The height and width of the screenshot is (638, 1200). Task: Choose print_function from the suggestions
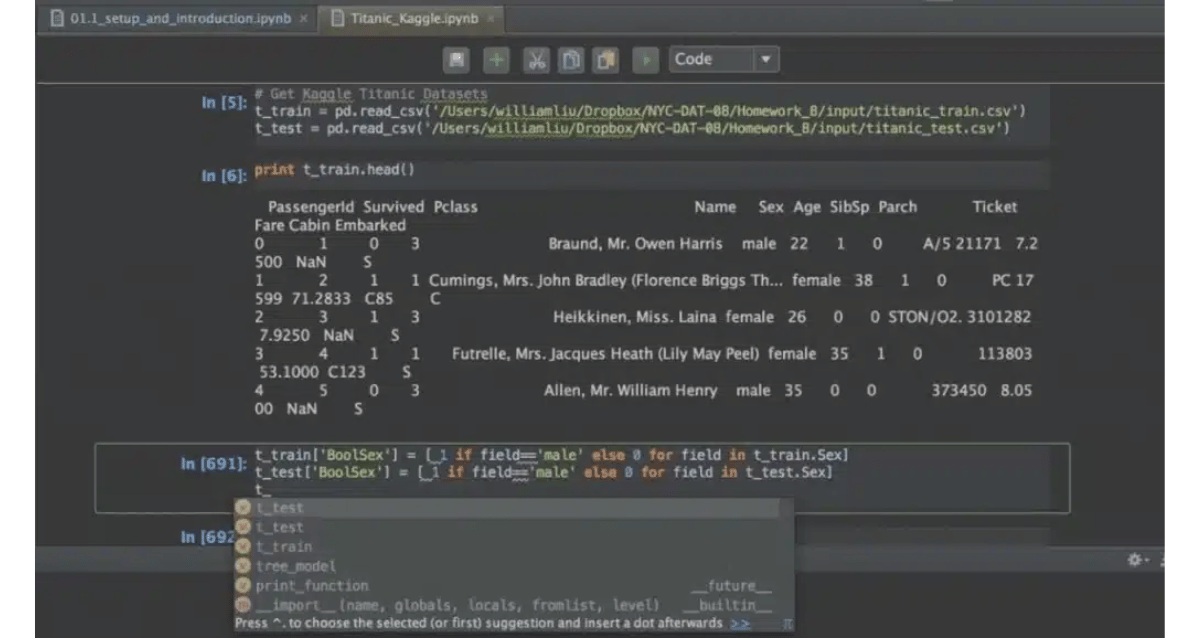[311, 586]
